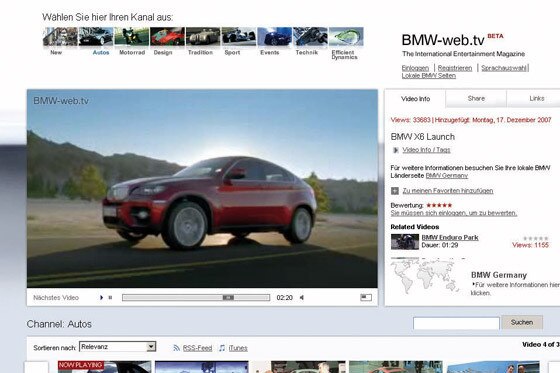
Task: Open the Sprachauswahl link
Action: coord(504,68)
